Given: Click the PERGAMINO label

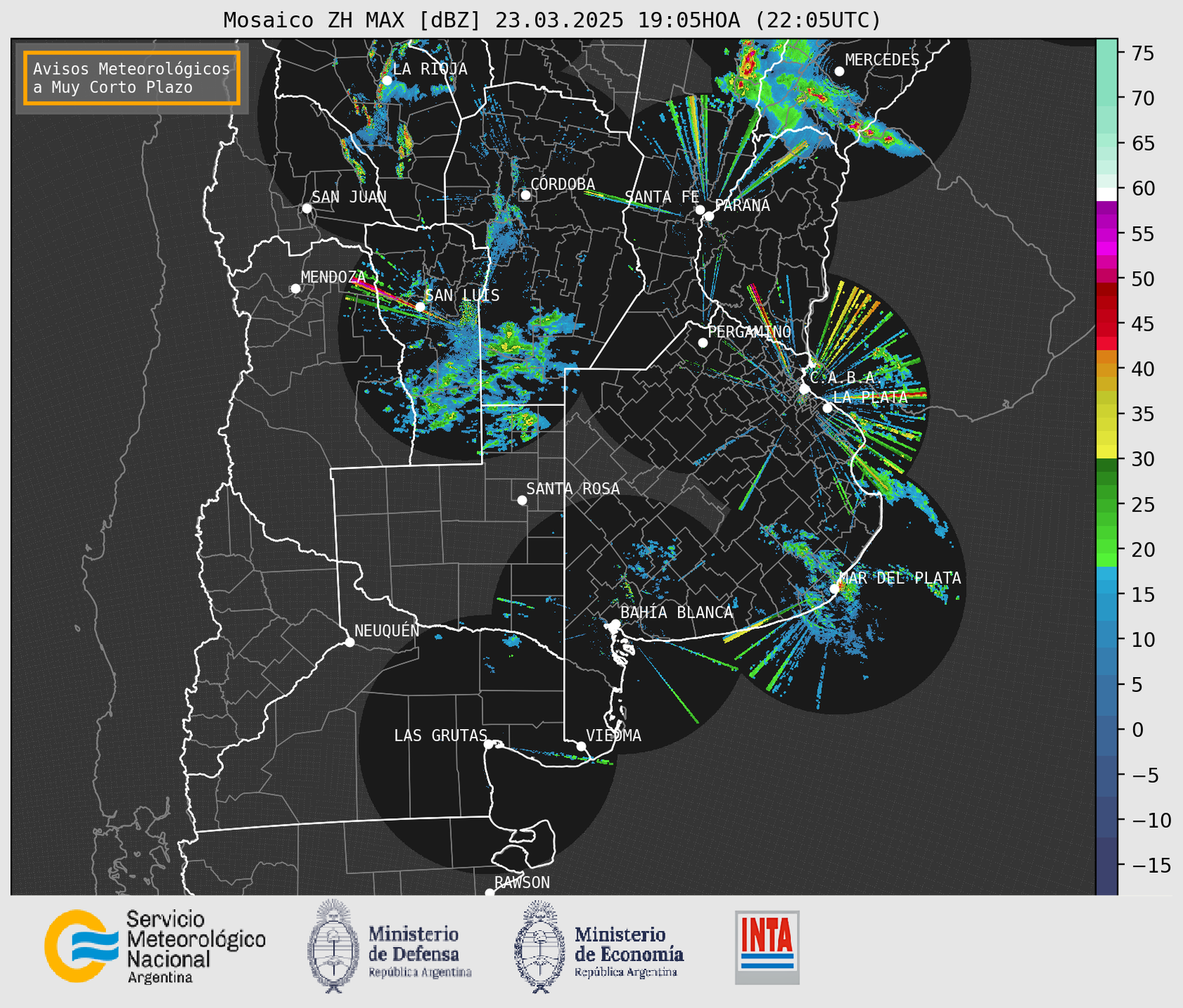Looking at the screenshot, I should [x=750, y=331].
